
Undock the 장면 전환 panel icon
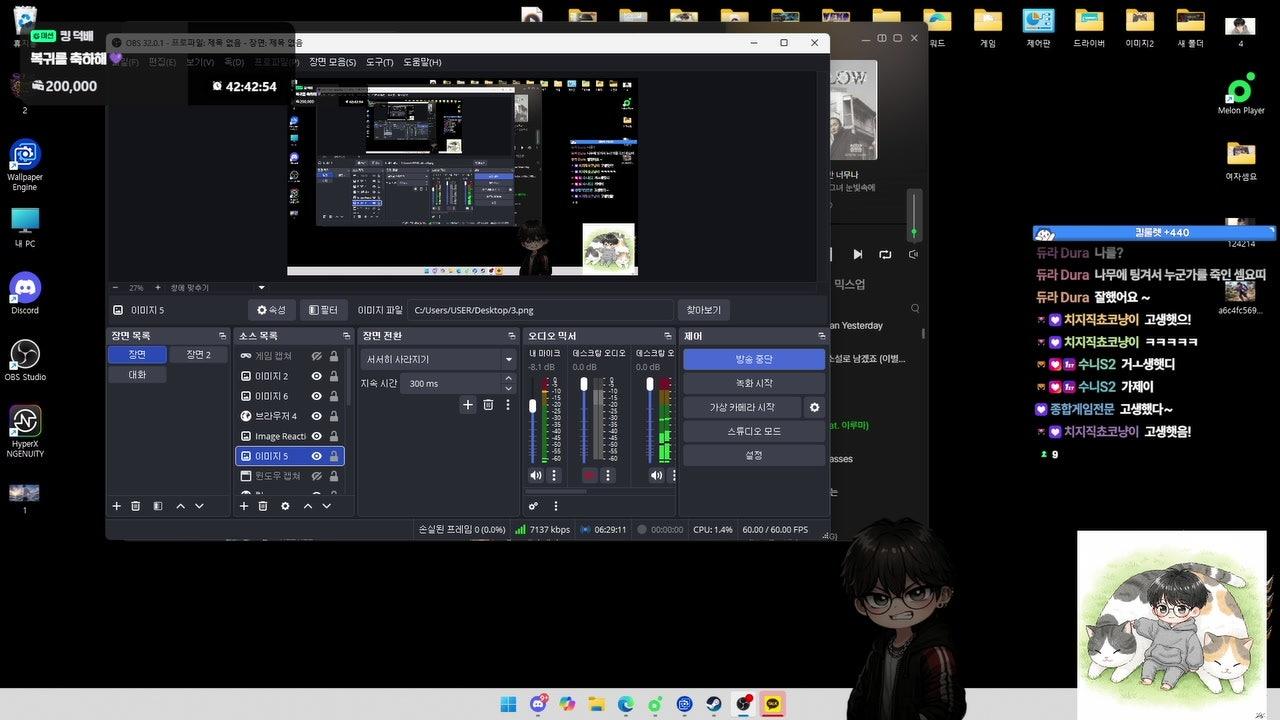(x=510, y=336)
